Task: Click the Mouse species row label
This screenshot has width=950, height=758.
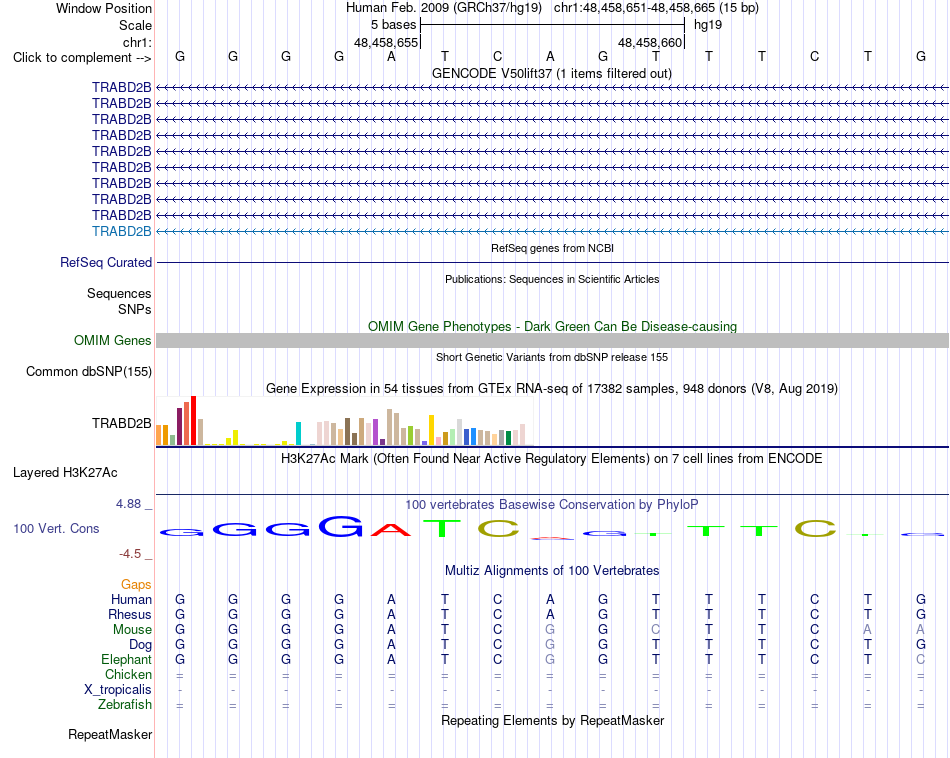Action: tap(132, 630)
